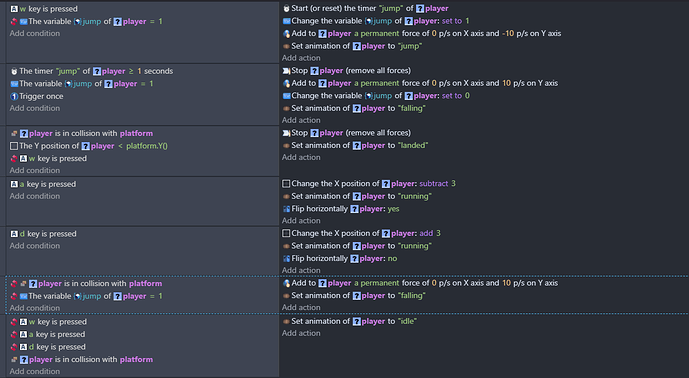Click the Stop player icon above "landed" animation action
The image size is (689, 378).
(x=286, y=133)
